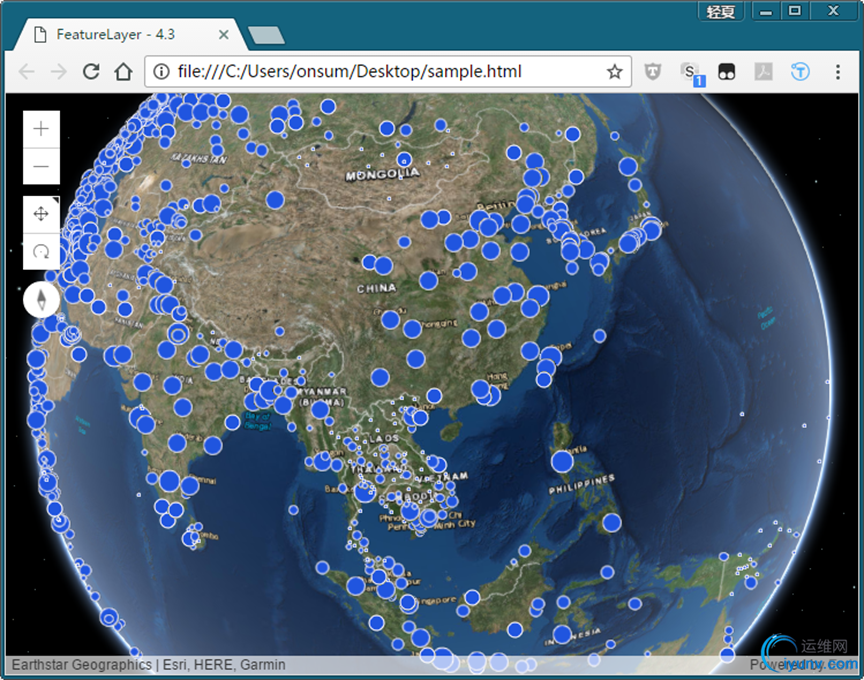Open the S extension with badge 1
This screenshot has width=864, height=680.
click(x=691, y=73)
